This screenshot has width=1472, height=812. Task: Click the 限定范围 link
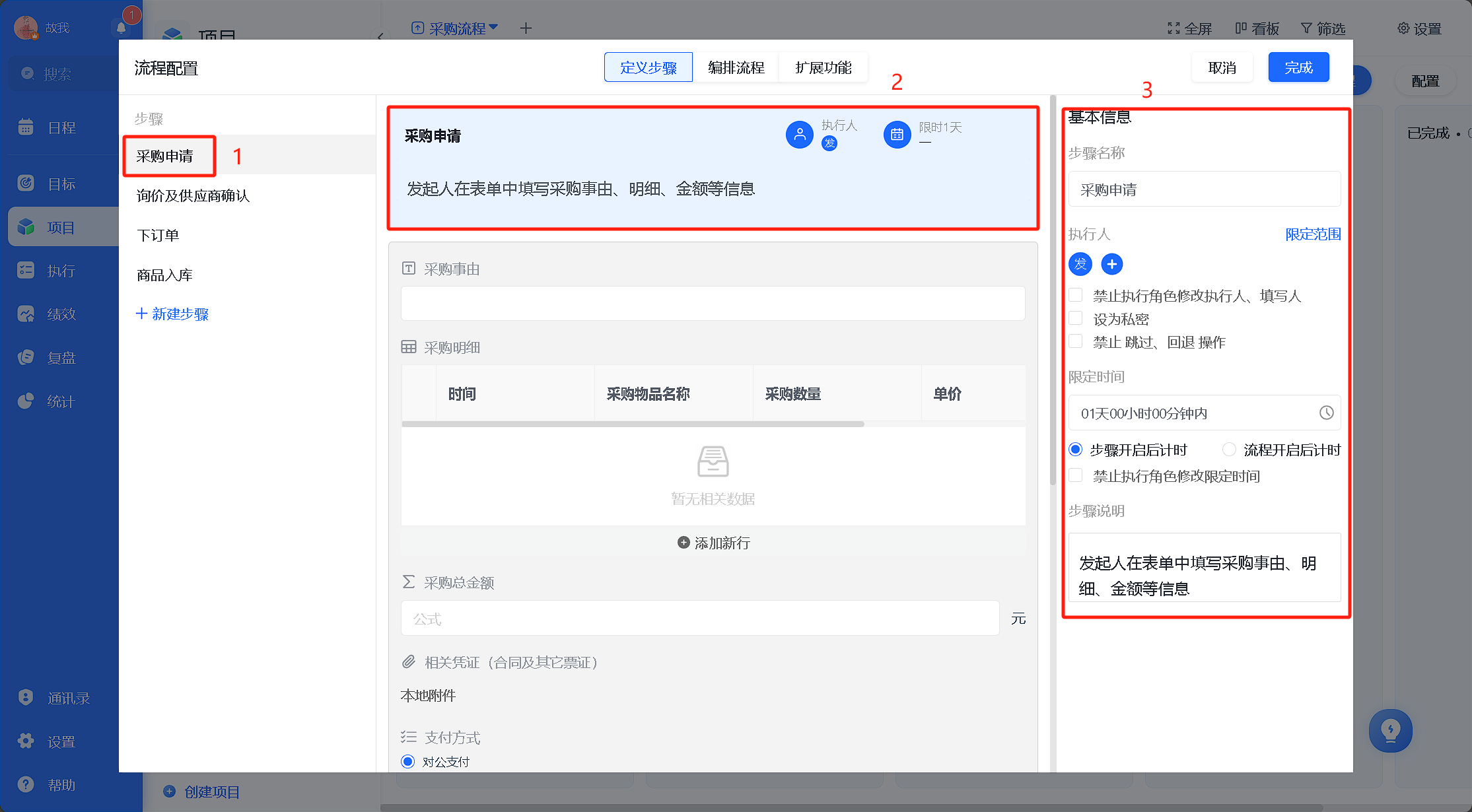click(1313, 234)
